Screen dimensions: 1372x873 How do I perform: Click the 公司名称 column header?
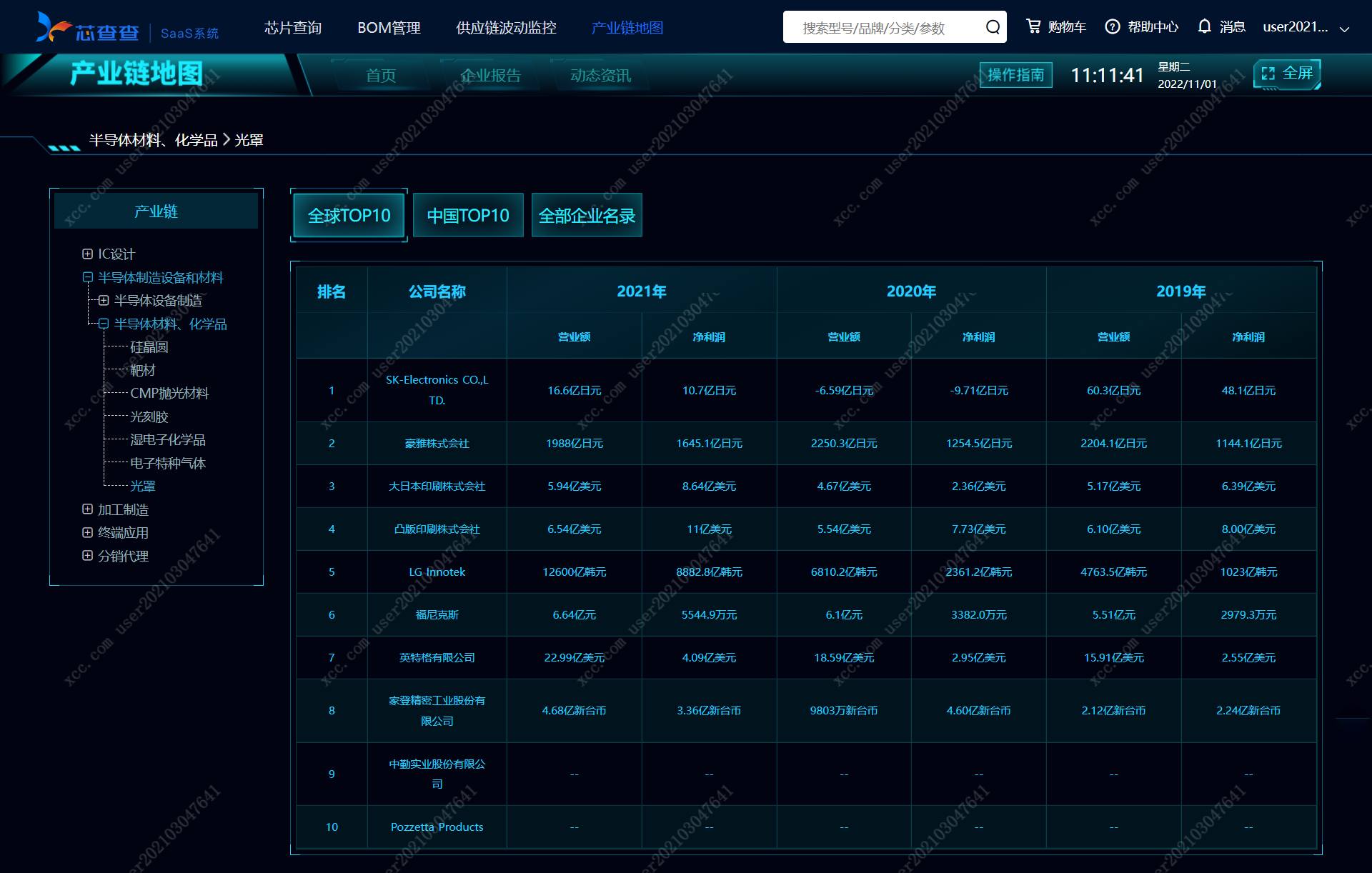(x=437, y=291)
